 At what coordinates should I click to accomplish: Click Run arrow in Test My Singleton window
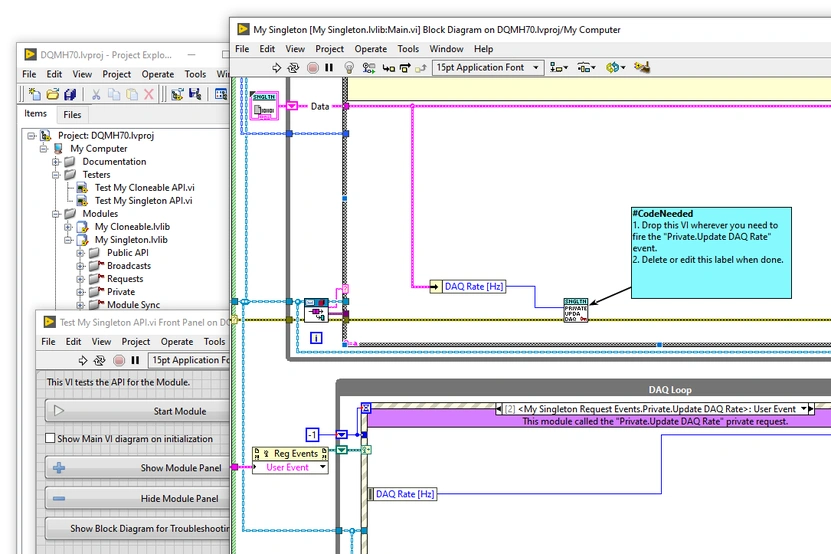[x=83, y=360]
